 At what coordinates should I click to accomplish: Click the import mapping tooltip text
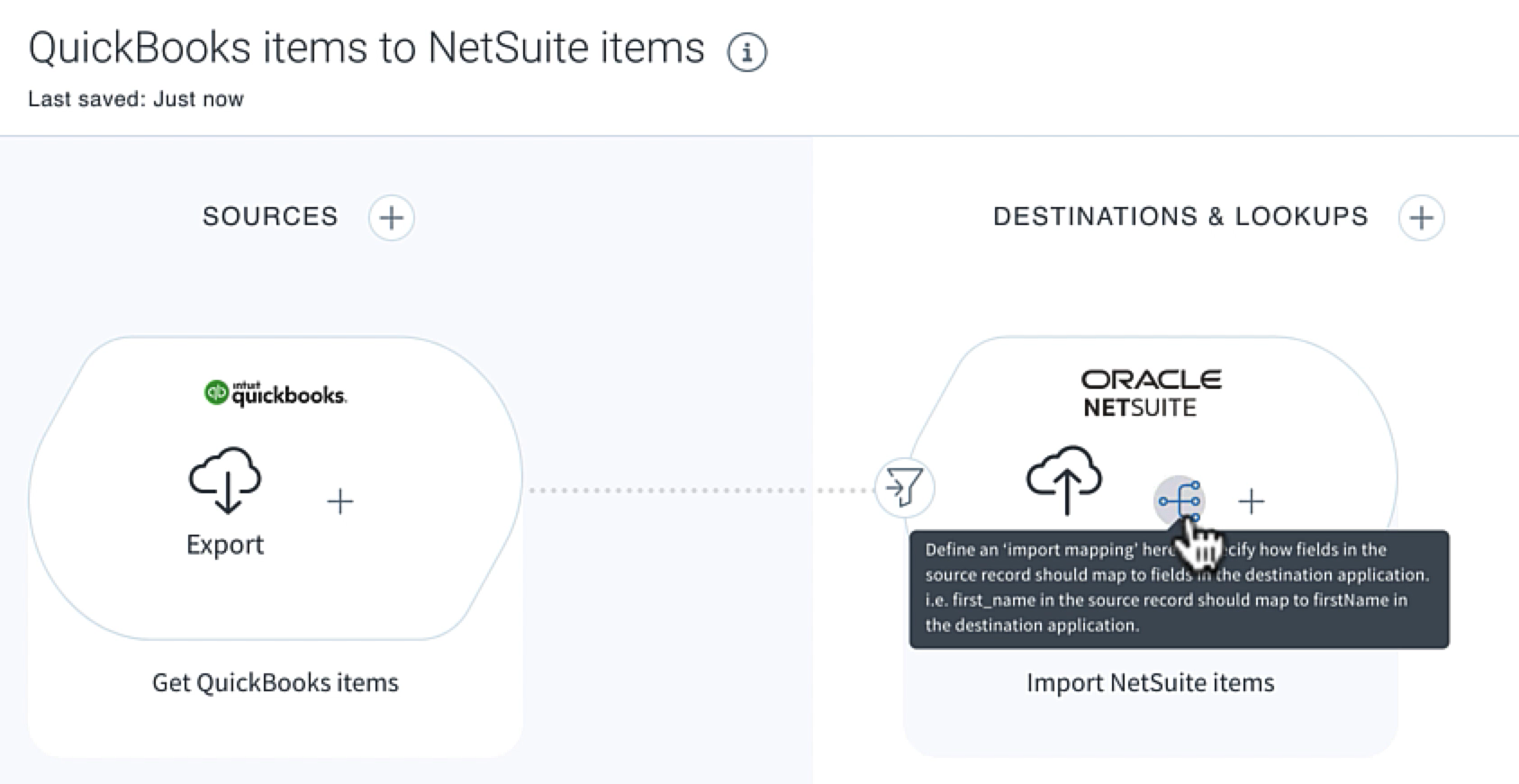pyautogui.click(x=1179, y=588)
